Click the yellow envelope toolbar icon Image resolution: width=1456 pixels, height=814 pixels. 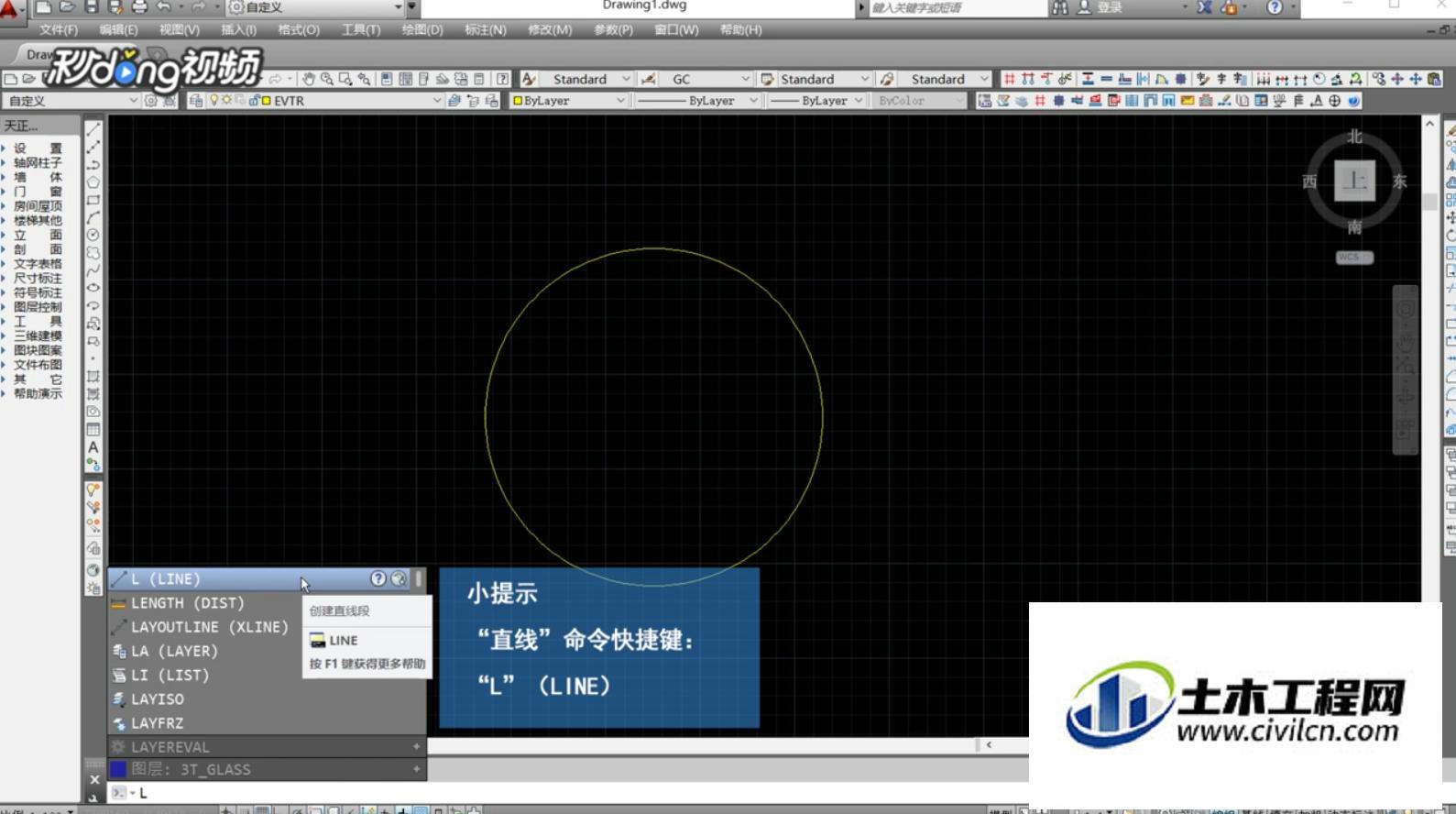1188,101
